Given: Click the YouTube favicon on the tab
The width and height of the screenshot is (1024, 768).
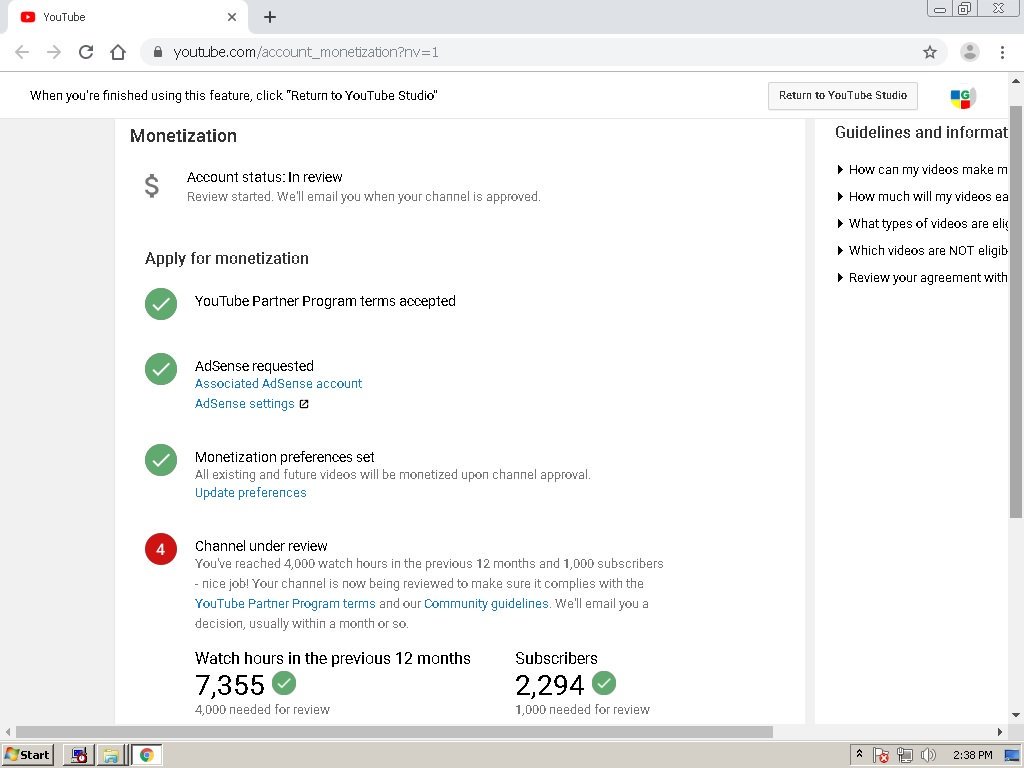Looking at the screenshot, I should (28, 17).
